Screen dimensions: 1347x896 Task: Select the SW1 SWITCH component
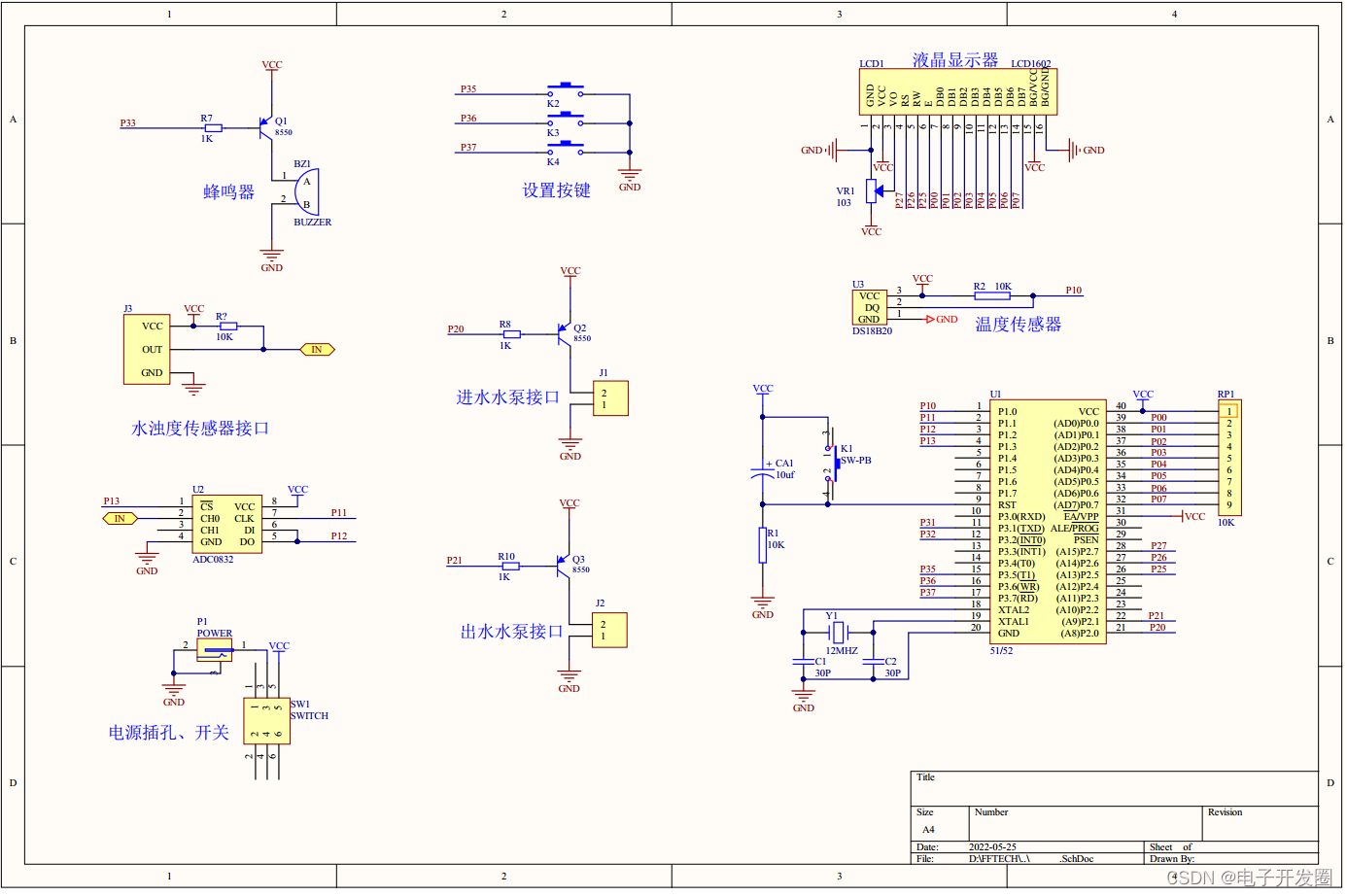[266, 721]
